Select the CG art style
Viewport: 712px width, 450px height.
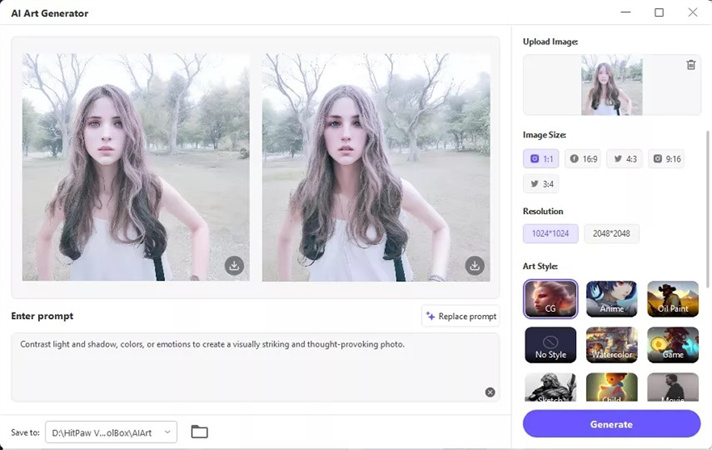[550, 299]
